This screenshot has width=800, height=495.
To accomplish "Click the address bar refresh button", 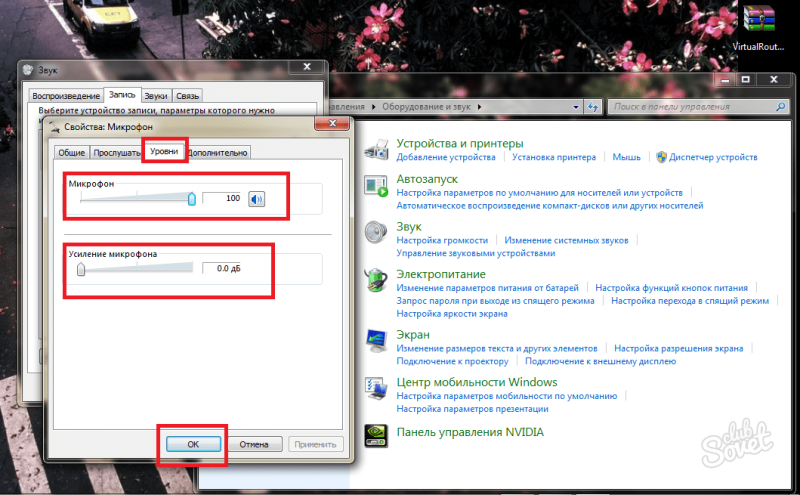I will pyautogui.click(x=592, y=107).
